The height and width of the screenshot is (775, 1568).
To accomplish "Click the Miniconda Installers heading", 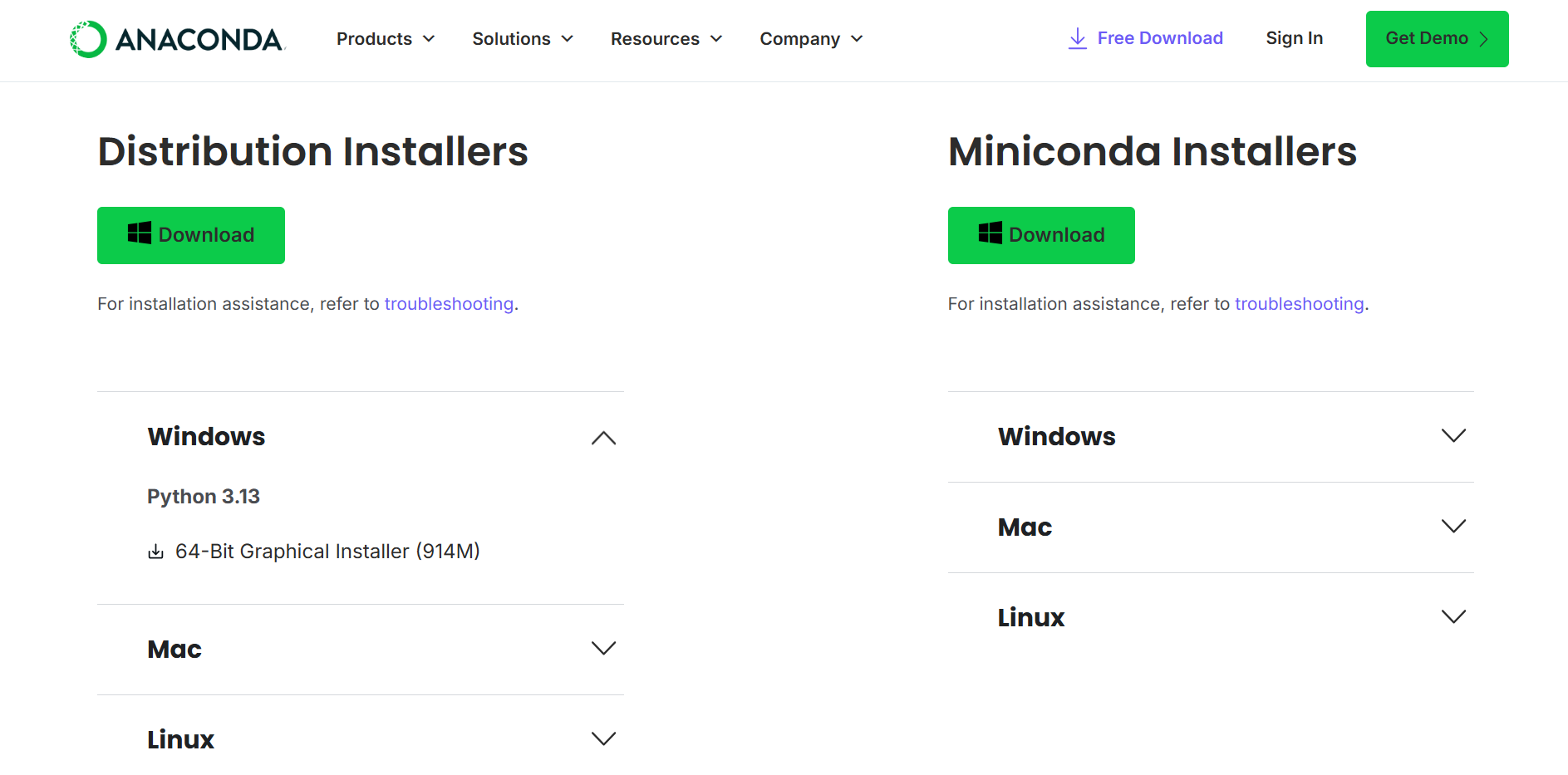I will tap(1153, 151).
